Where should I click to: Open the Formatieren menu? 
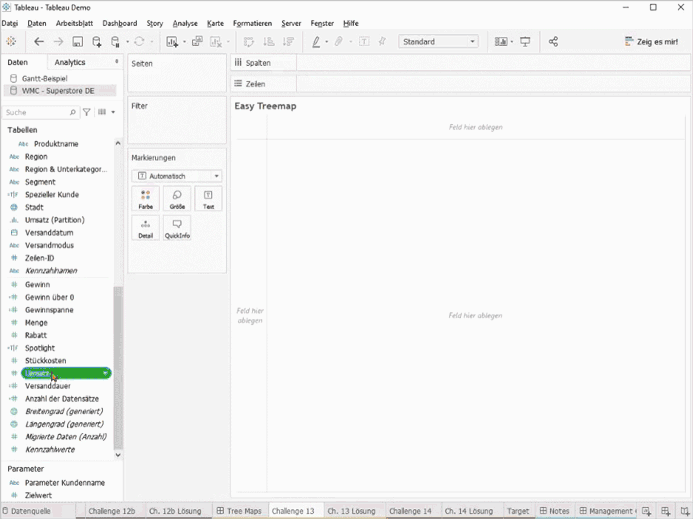click(x=252, y=23)
